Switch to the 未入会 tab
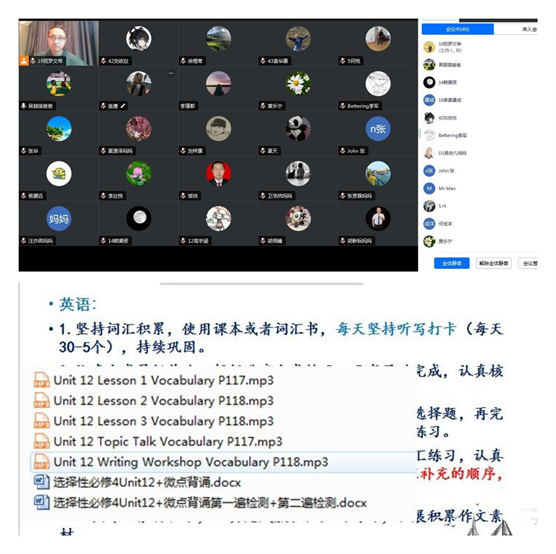This screenshot has width=556, height=554. point(529,29)
